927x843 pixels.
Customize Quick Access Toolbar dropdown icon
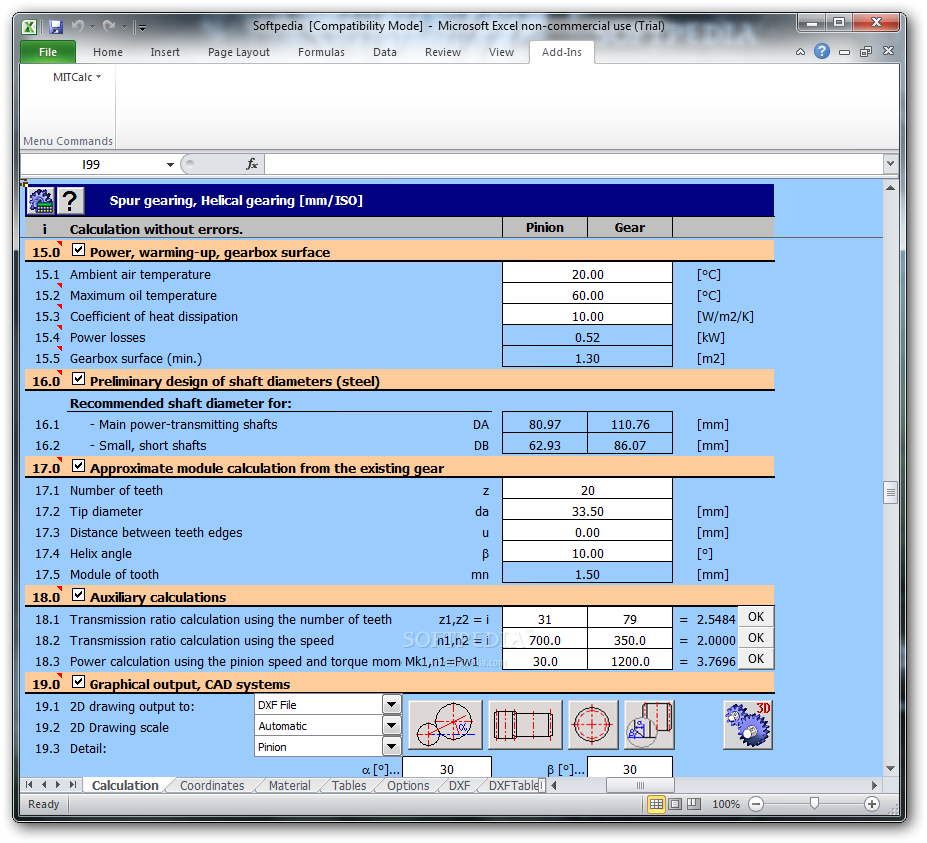[x=142, y=27]
